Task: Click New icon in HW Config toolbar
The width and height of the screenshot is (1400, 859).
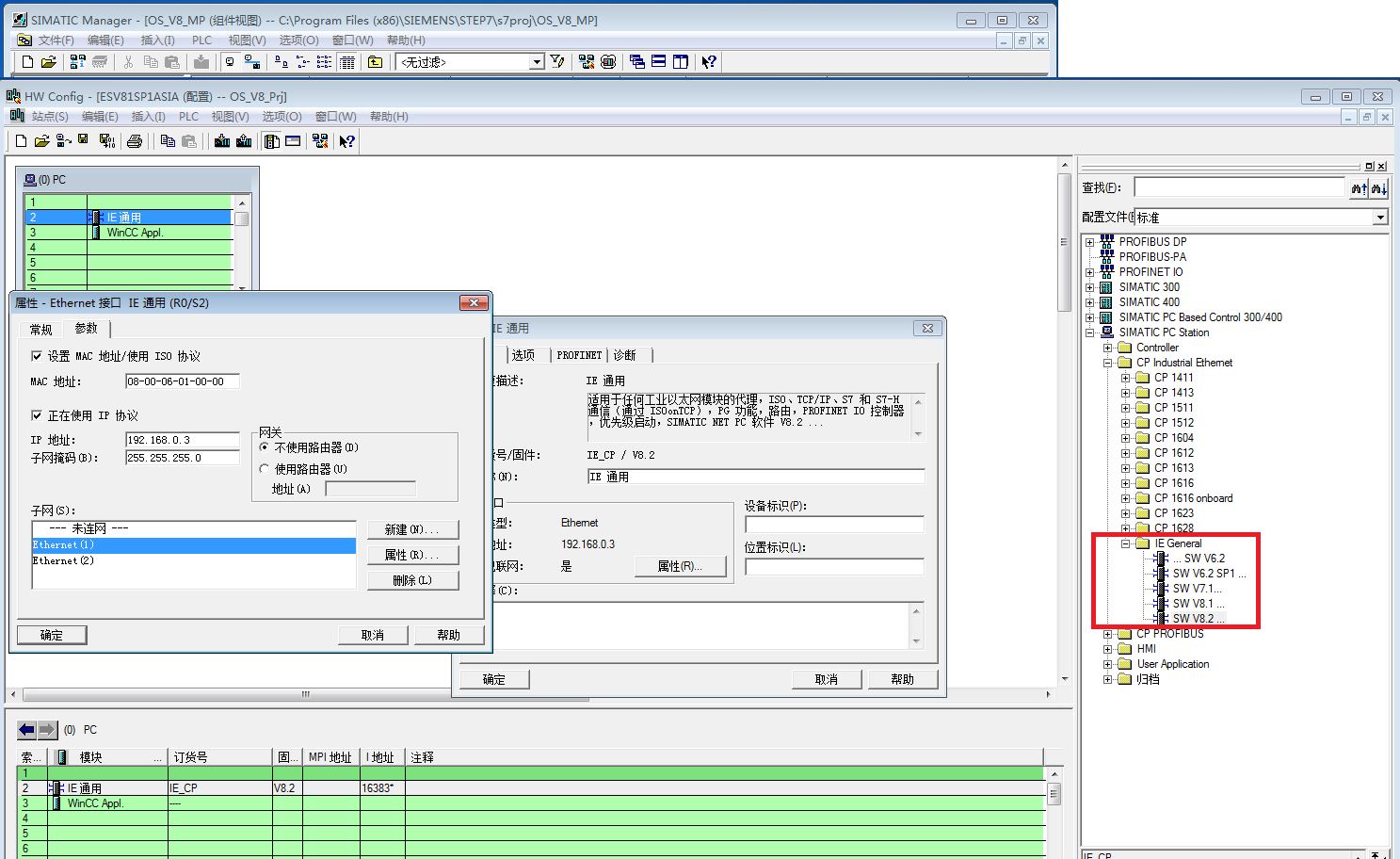Action: [21, 141]
